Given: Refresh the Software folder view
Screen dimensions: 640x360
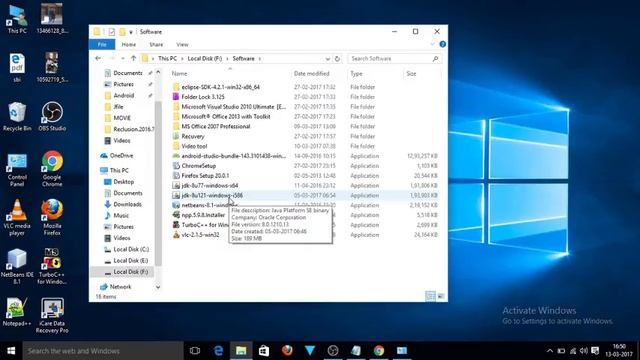Looking at the screenshot, I should point(337,59).
